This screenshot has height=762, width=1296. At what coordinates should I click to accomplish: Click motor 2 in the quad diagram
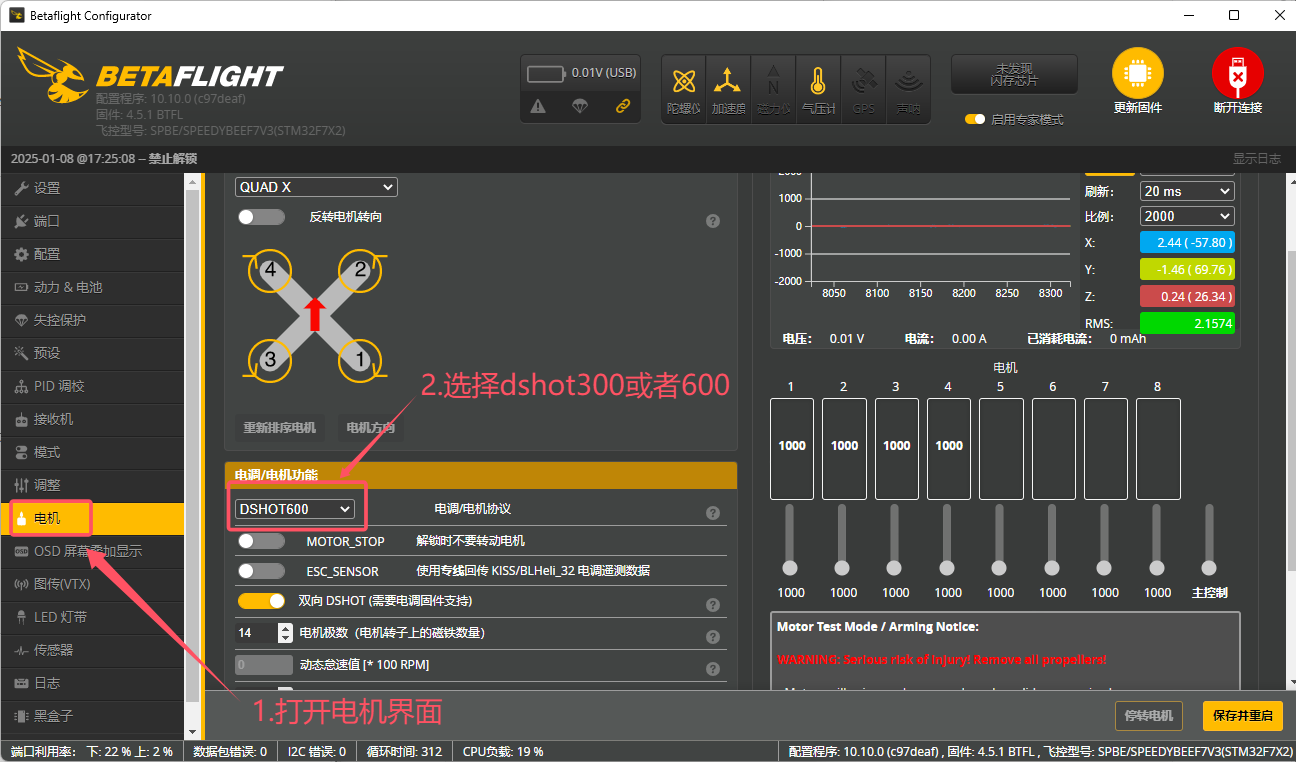[361, 271]
